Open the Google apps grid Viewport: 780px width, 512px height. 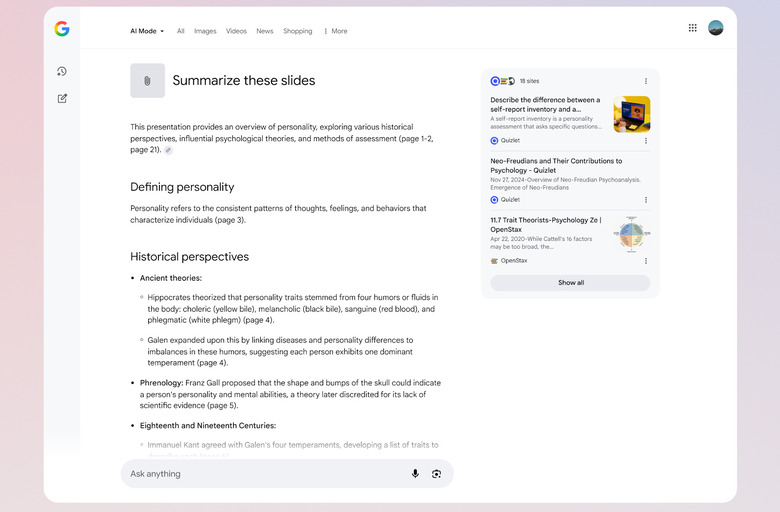(692, 28)
